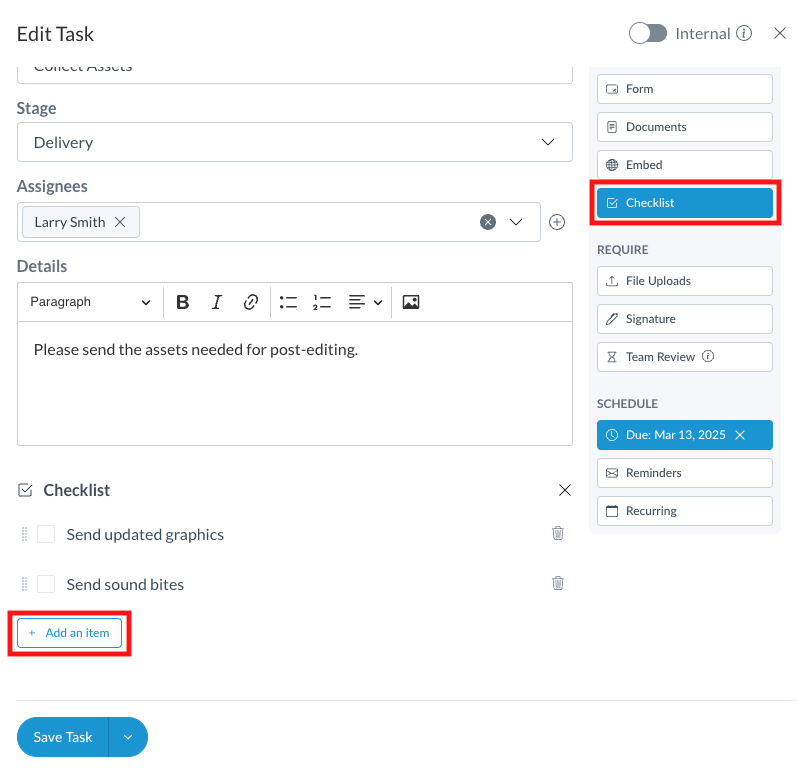Expand the Save Task options arrow
The image size is (797, 772).
coord(128,737)
